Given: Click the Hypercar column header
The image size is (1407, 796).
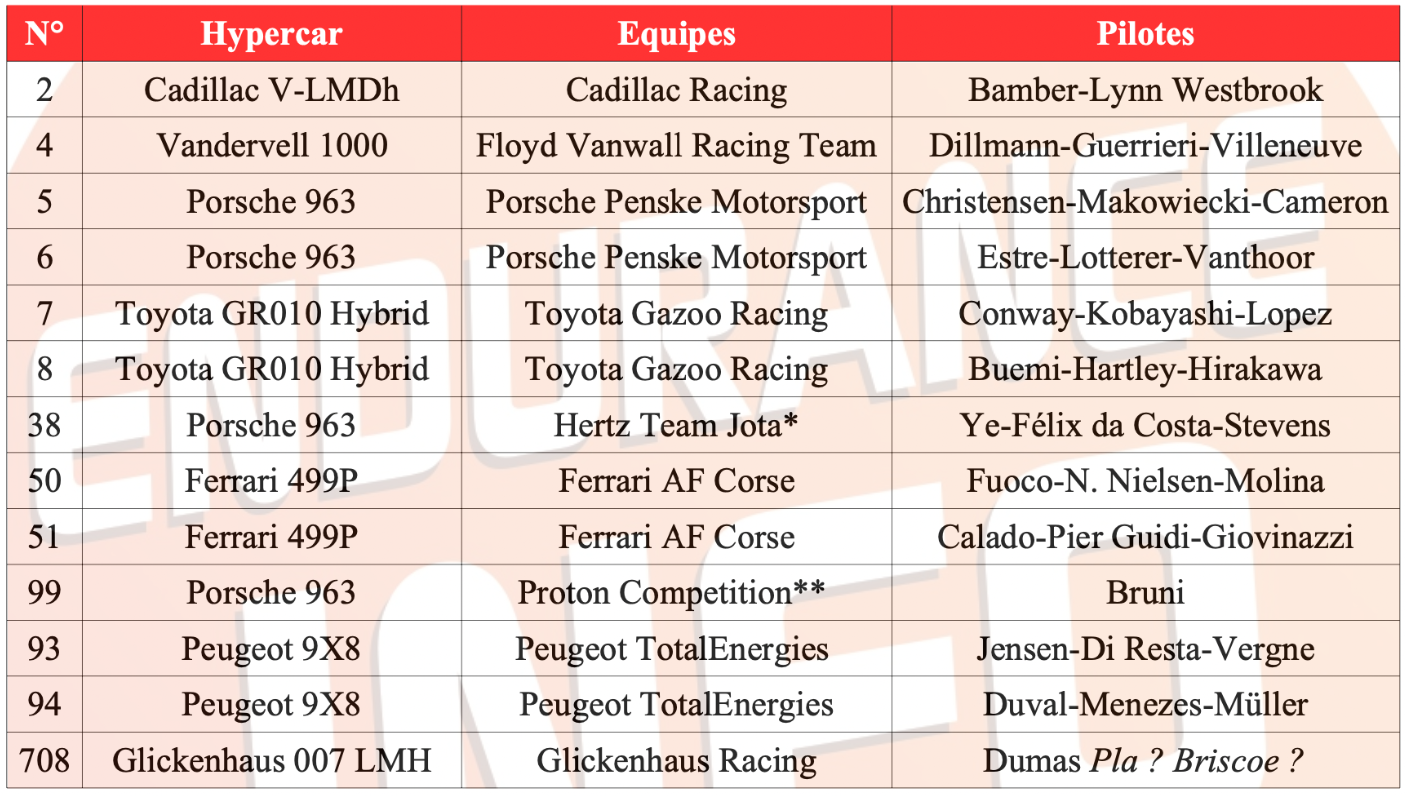Looking at the screenshot, I should [271, 34].
